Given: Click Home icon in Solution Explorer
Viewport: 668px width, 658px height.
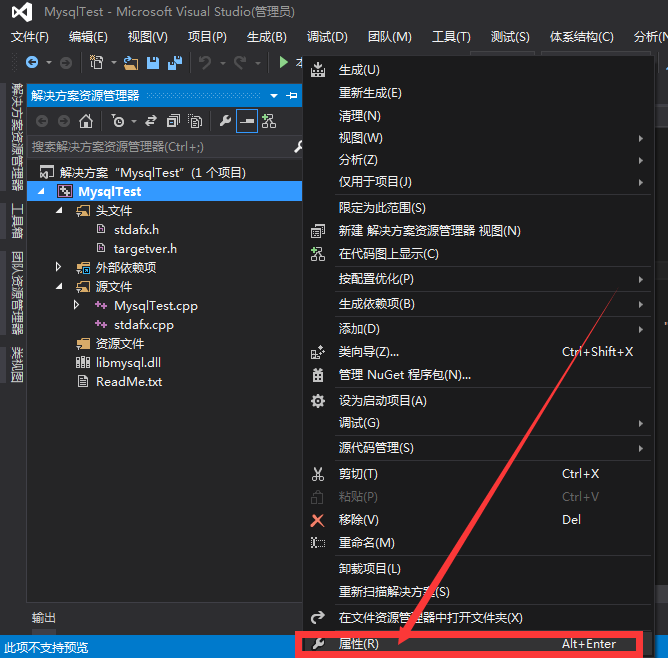Looking at the screenshot, I should (x=86, y=121).
